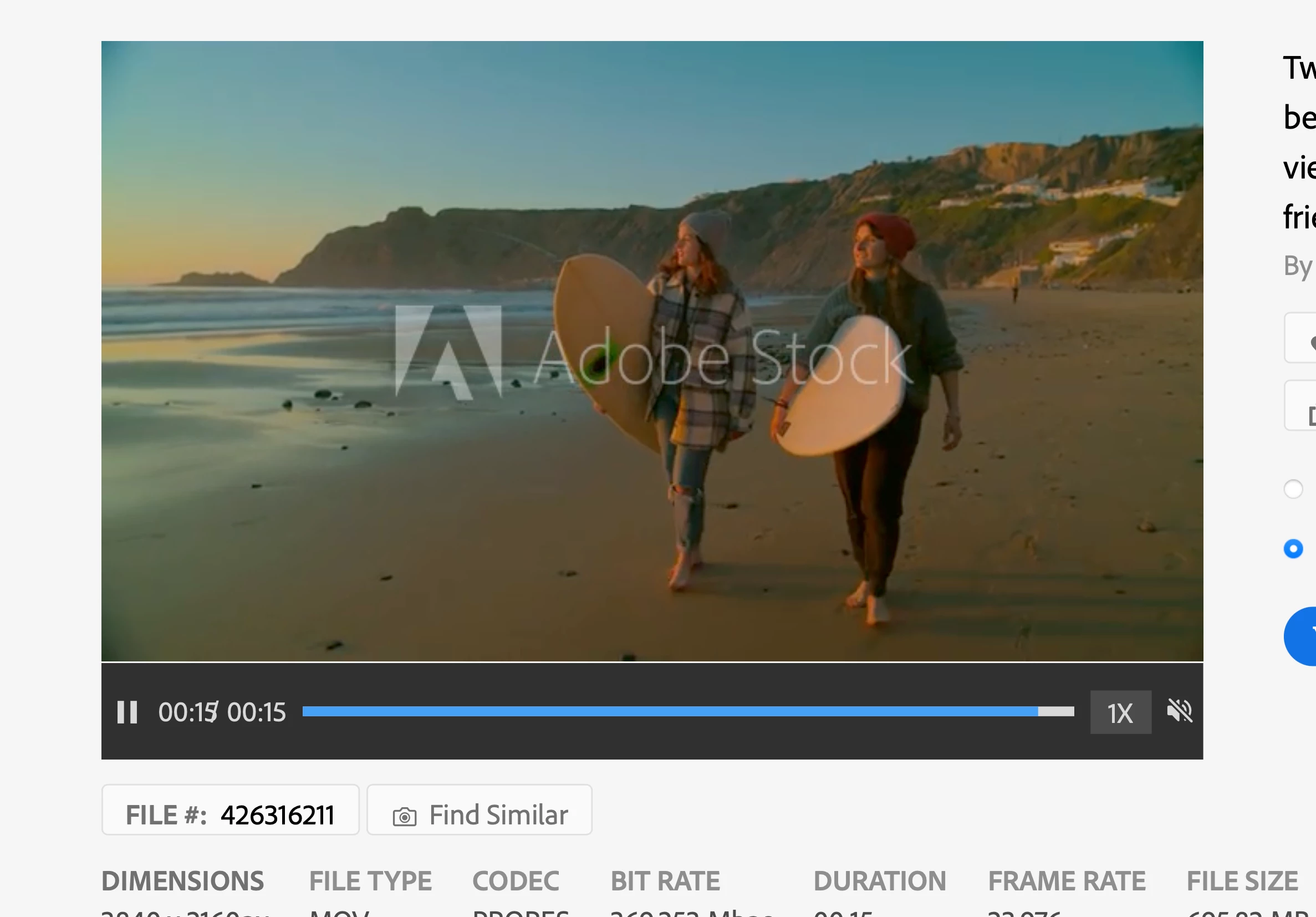Click the camera icon in Find Similar
The height and width of the screenshot is (917, 1316).
point(405,816)
